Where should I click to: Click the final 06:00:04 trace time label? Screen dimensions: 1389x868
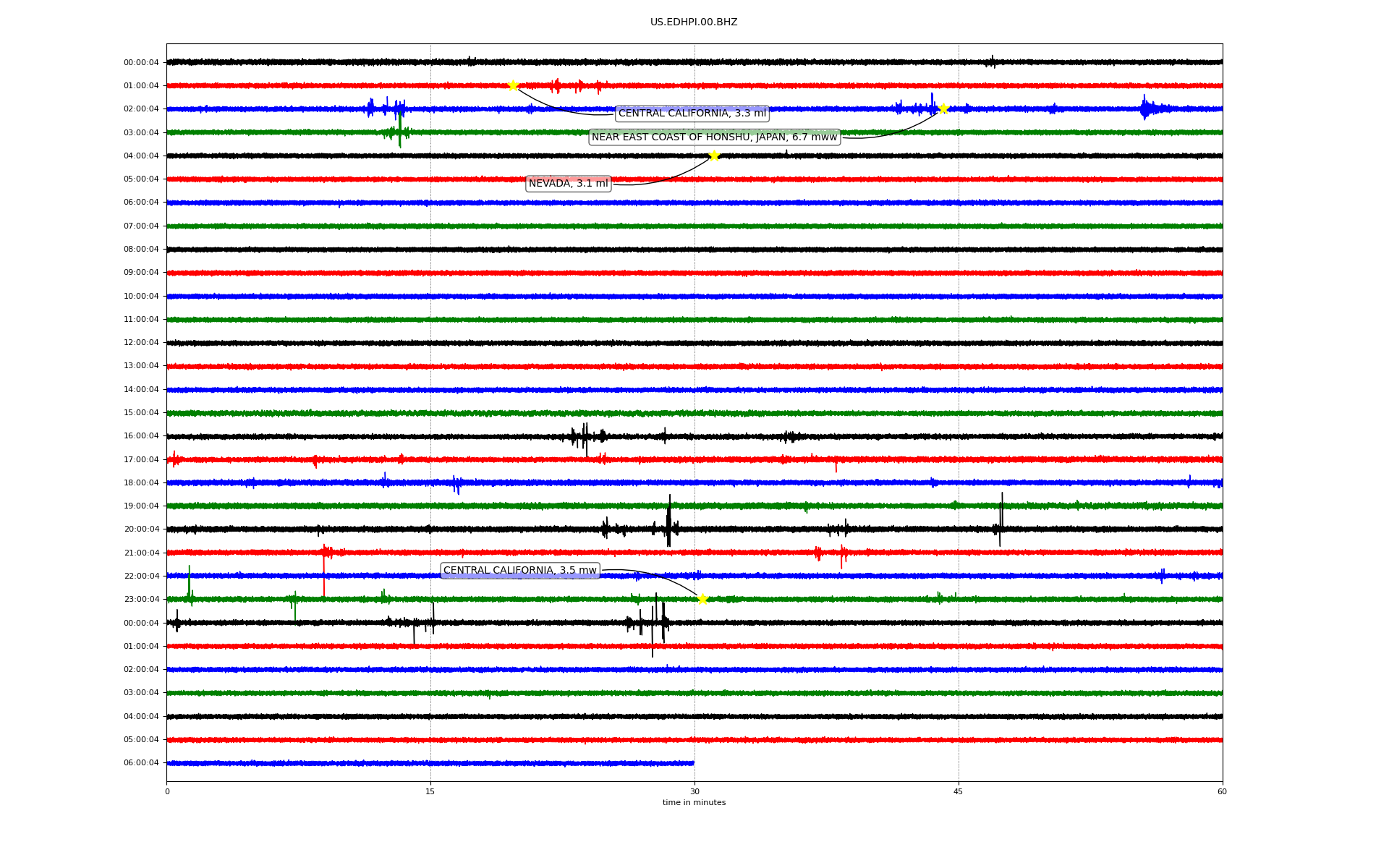(141, 763)
